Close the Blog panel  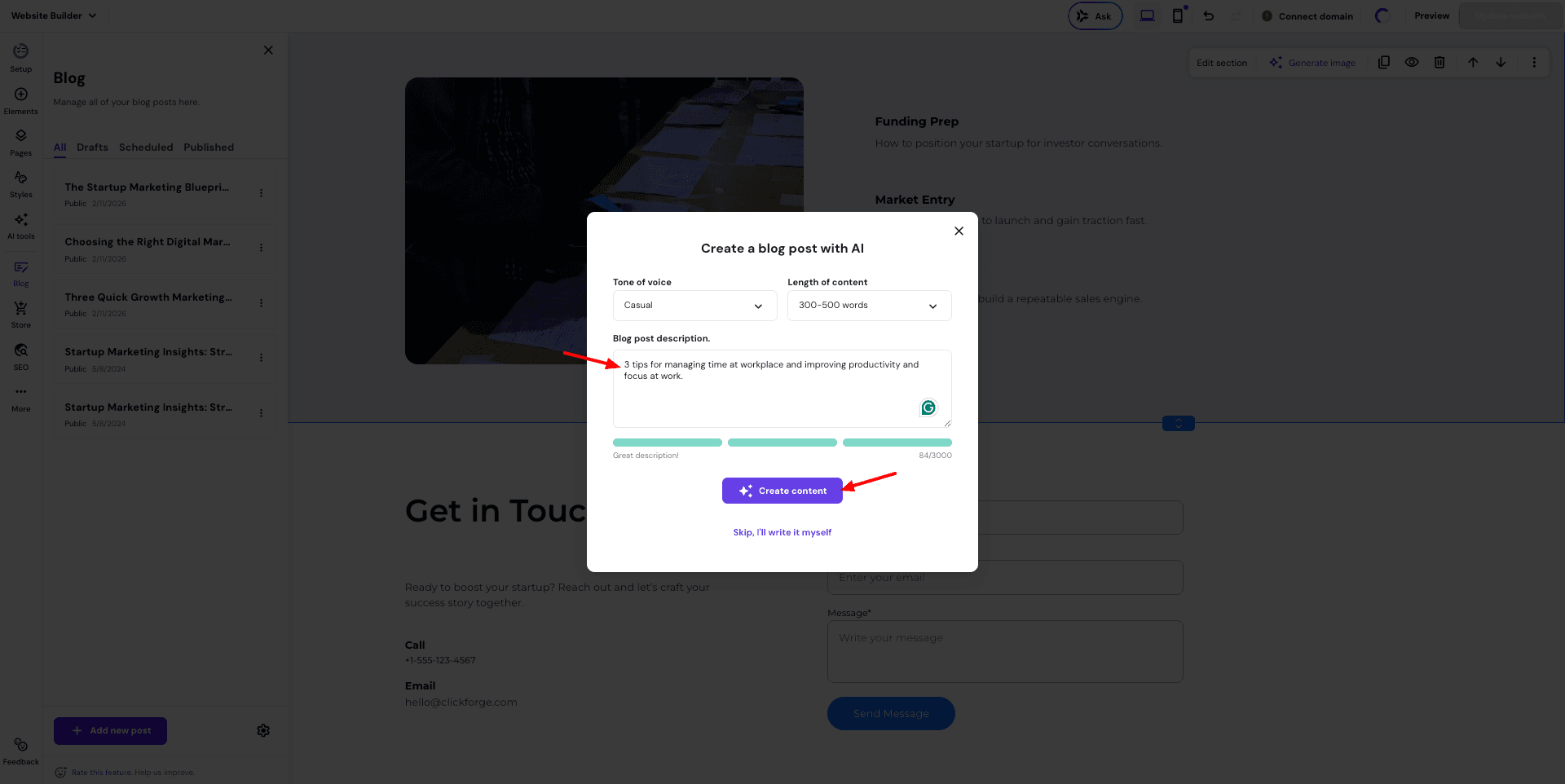coord(268,50)
